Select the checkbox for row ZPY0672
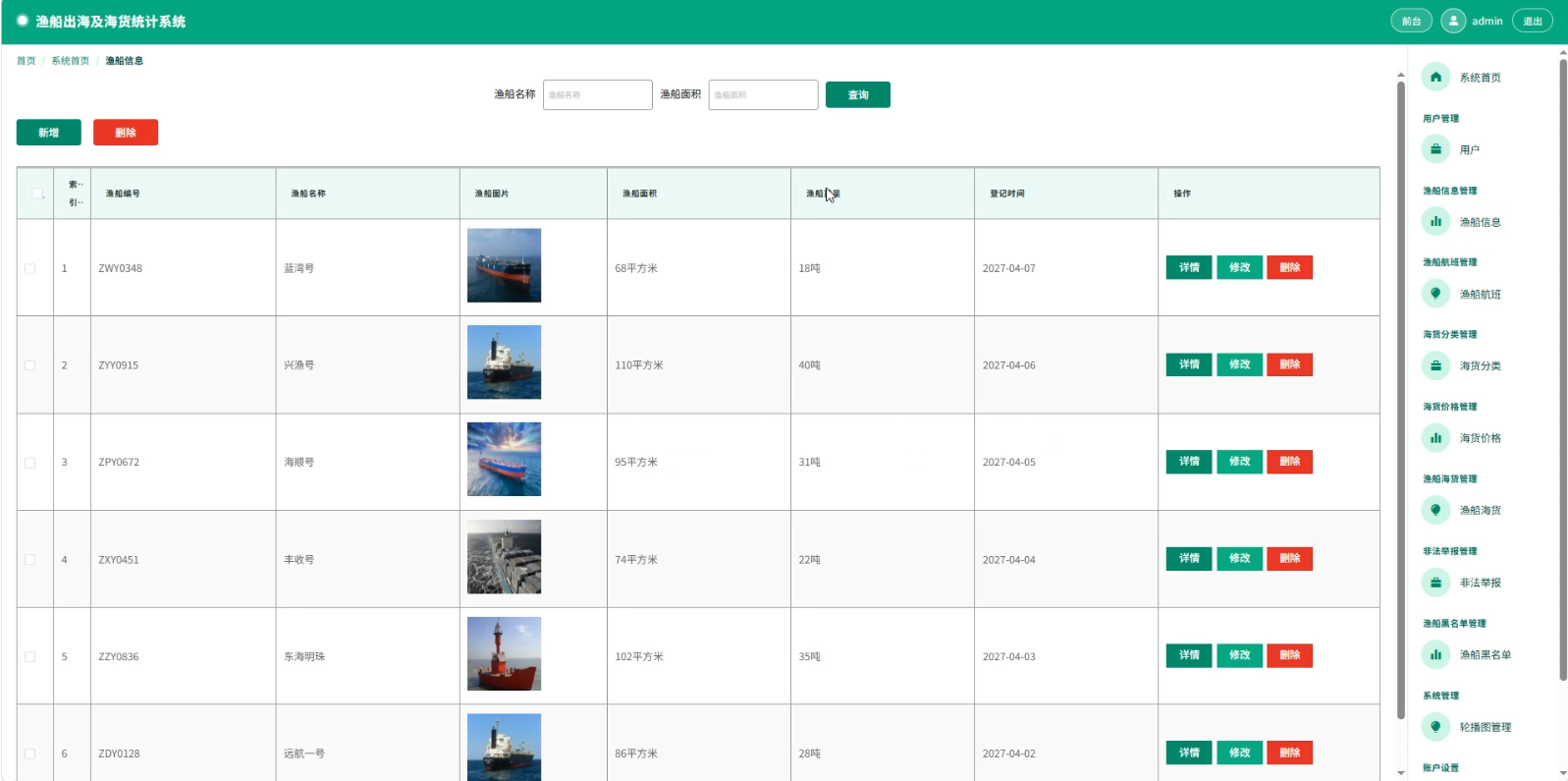1568x781 pixels. (30, 462)
